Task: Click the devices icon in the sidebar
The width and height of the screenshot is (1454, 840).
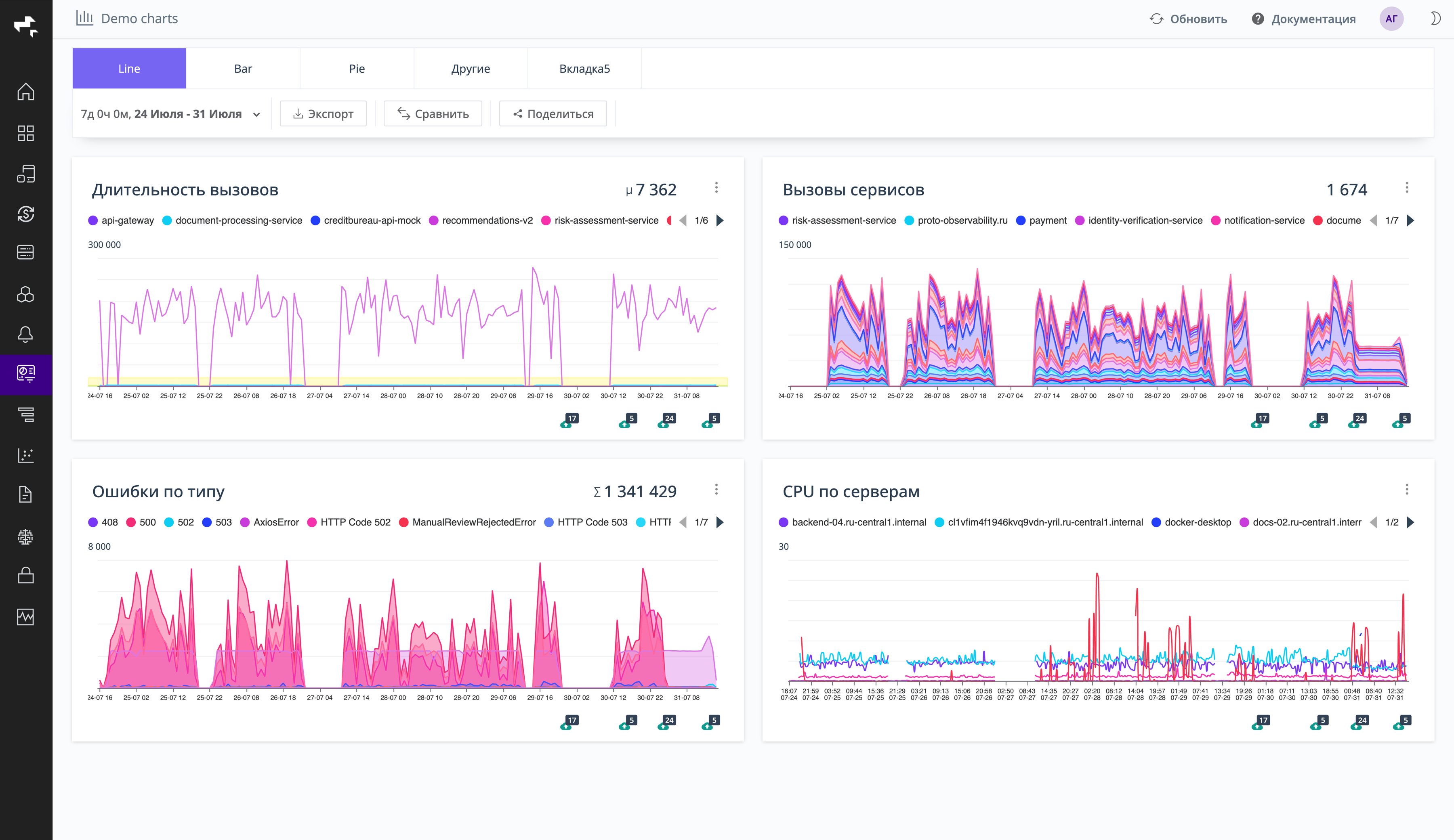Action: (26, 174)
